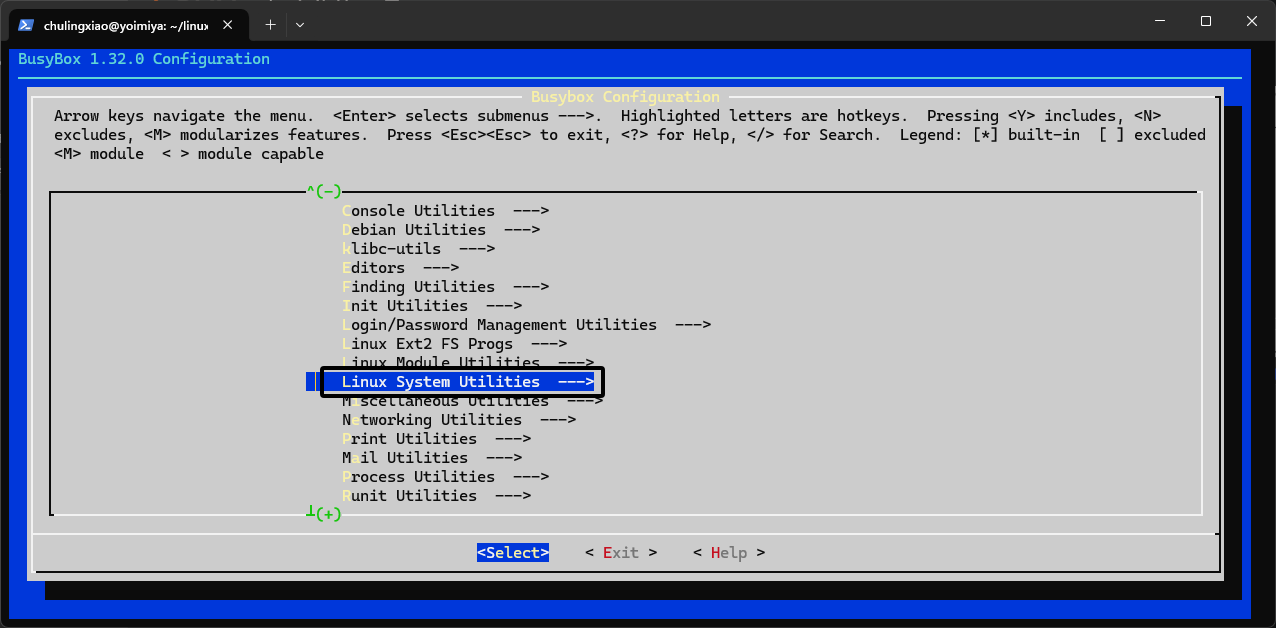The width and height of the screenshot is (1276, 628).
Task: Click the Busybox Configuration dialog title
Action: tap(625, 97)
